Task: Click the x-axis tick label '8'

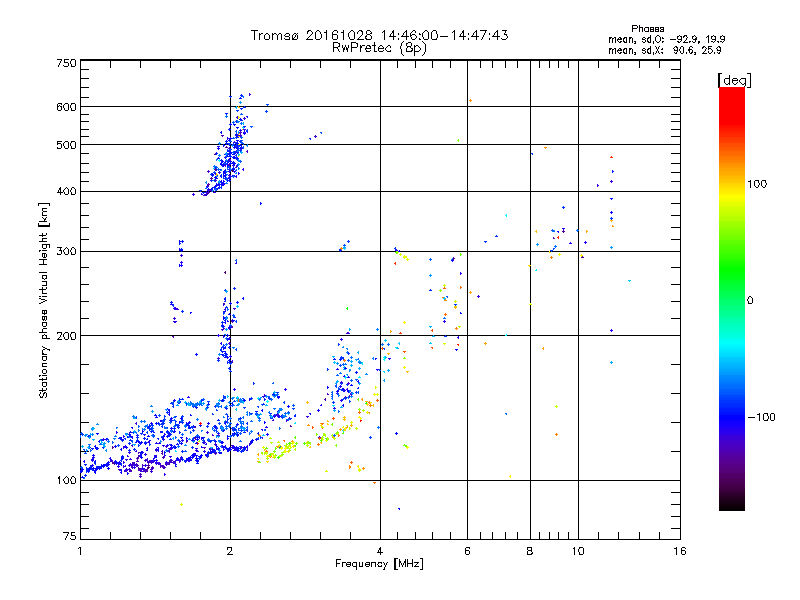Action: coord(530,551)
